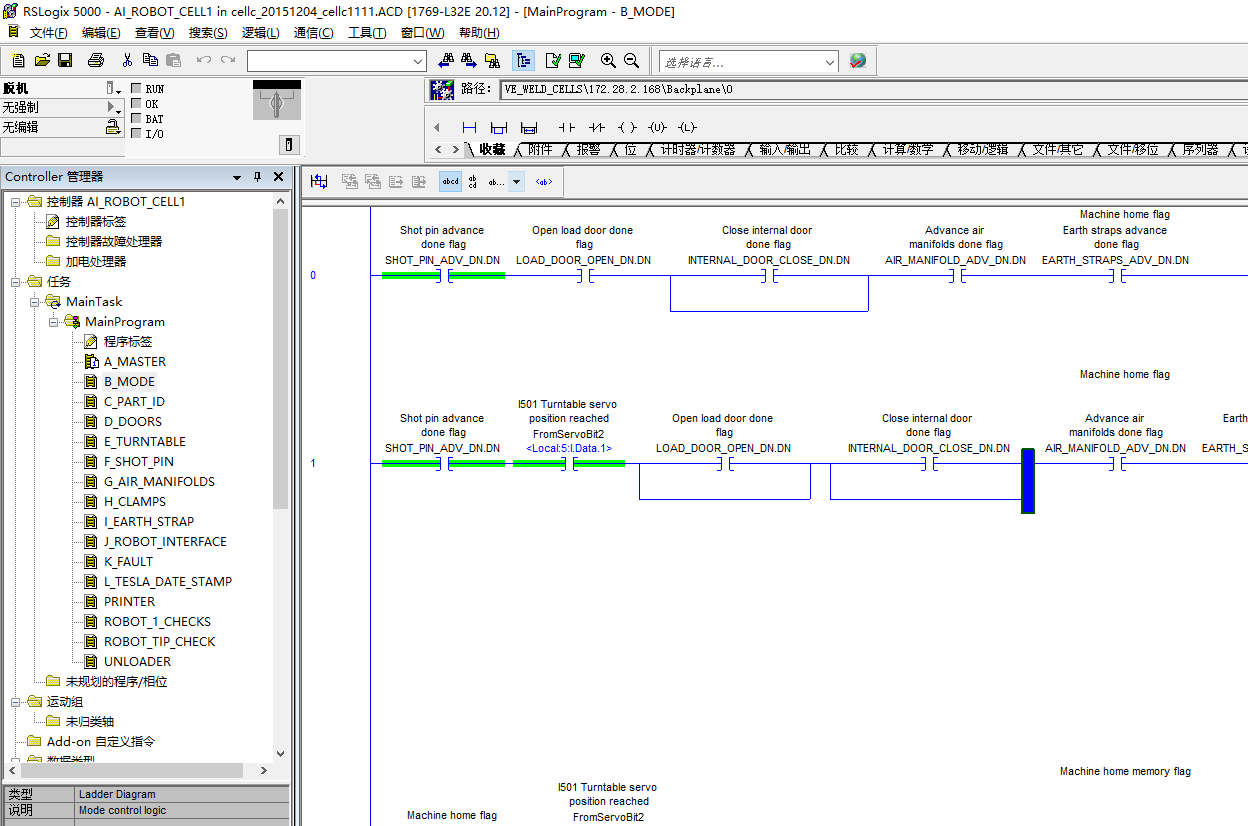Viewport: 1248px width, 826px height.
Task: Click the Zoom Out magnifier icon
Action: pos(631,60)
